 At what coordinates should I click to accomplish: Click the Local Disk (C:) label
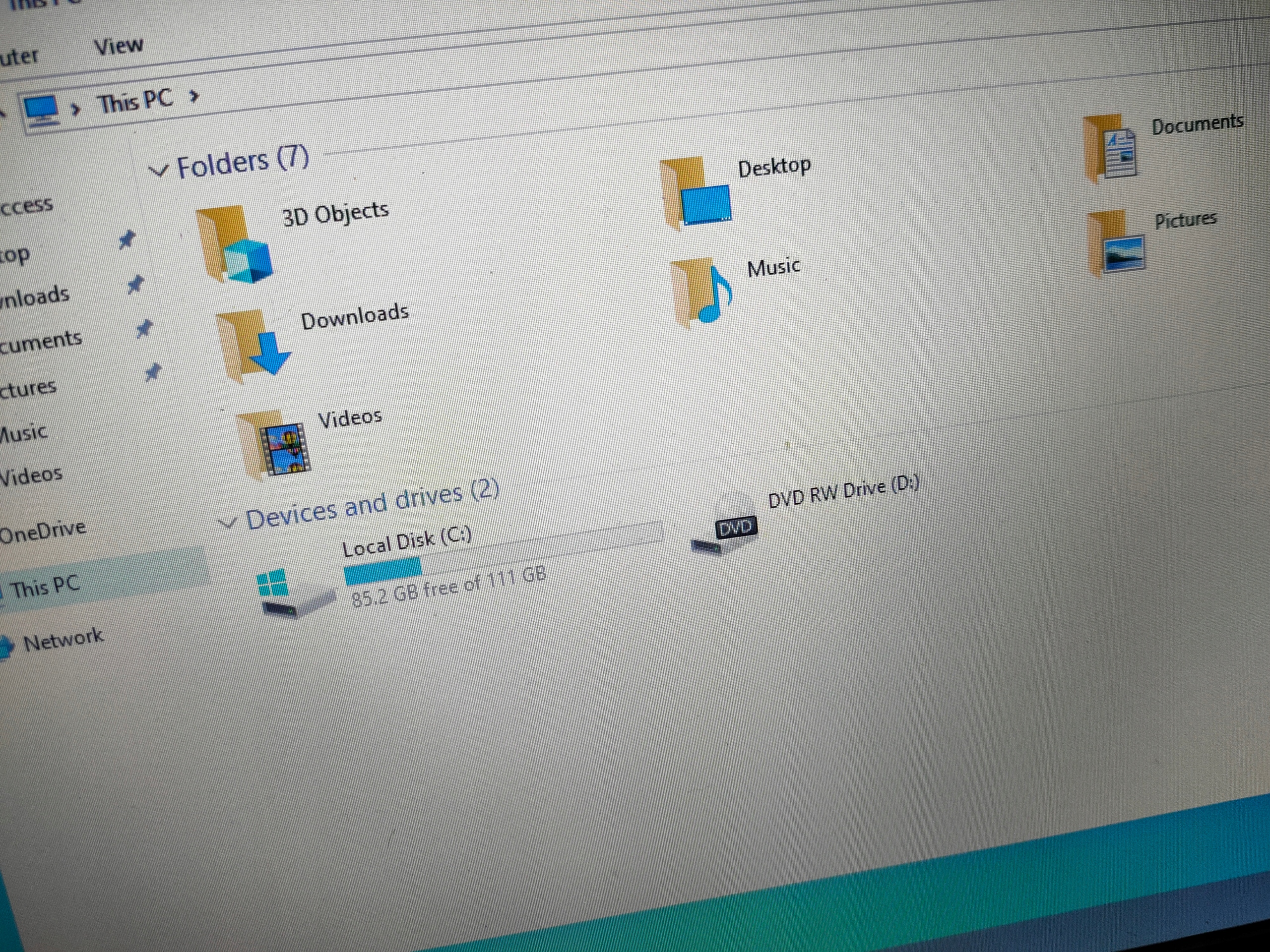[x=407, y=542]
